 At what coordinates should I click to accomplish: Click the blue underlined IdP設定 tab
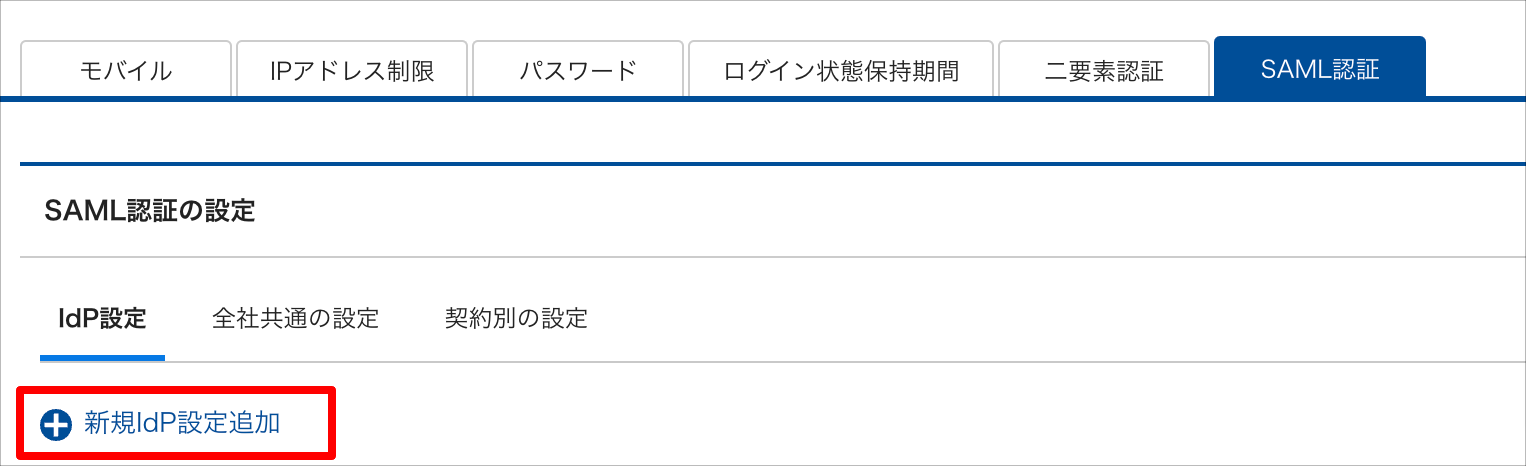pos(103,320)
